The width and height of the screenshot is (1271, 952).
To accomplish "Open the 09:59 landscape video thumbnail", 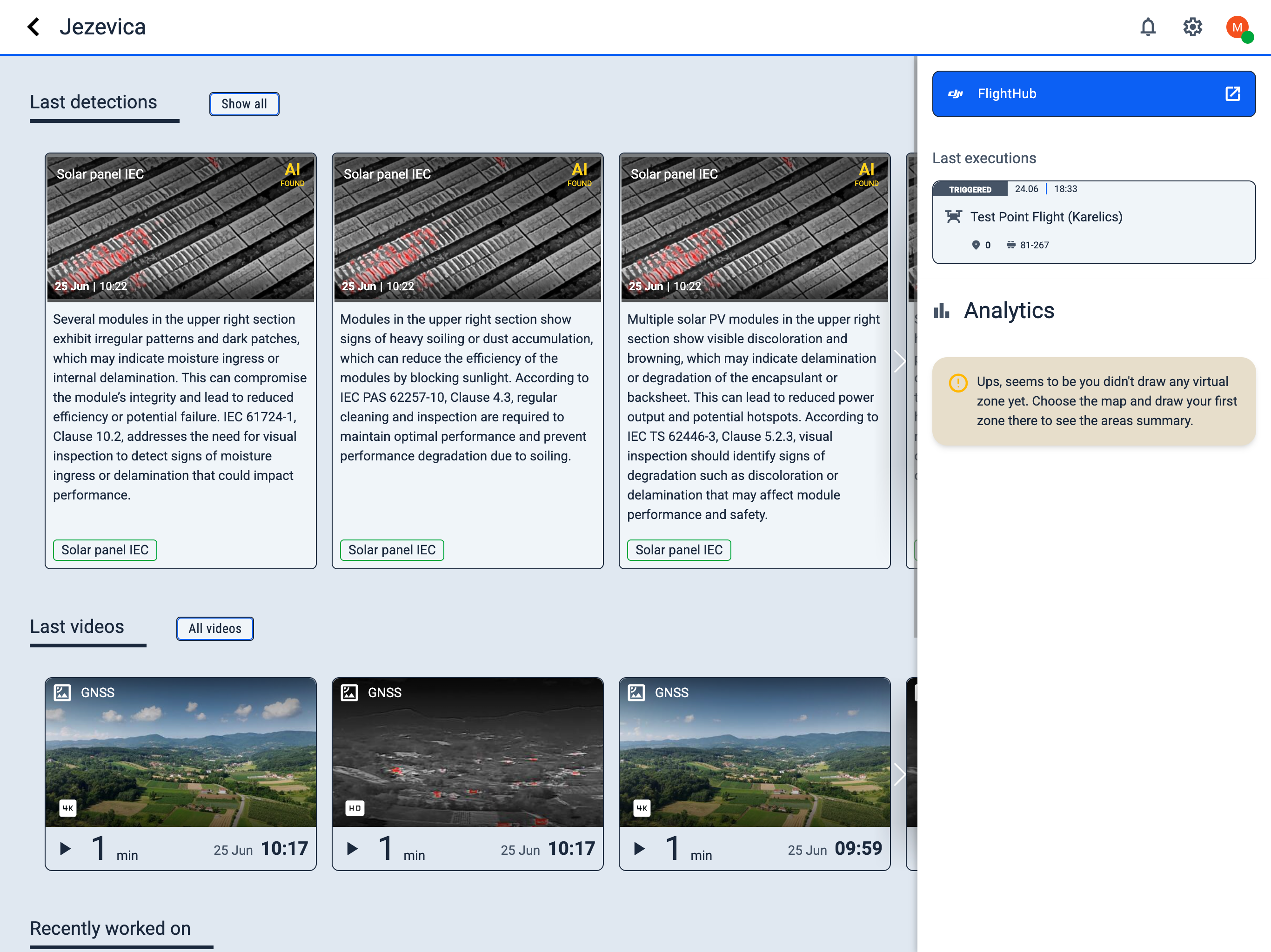I will [755, 752].
